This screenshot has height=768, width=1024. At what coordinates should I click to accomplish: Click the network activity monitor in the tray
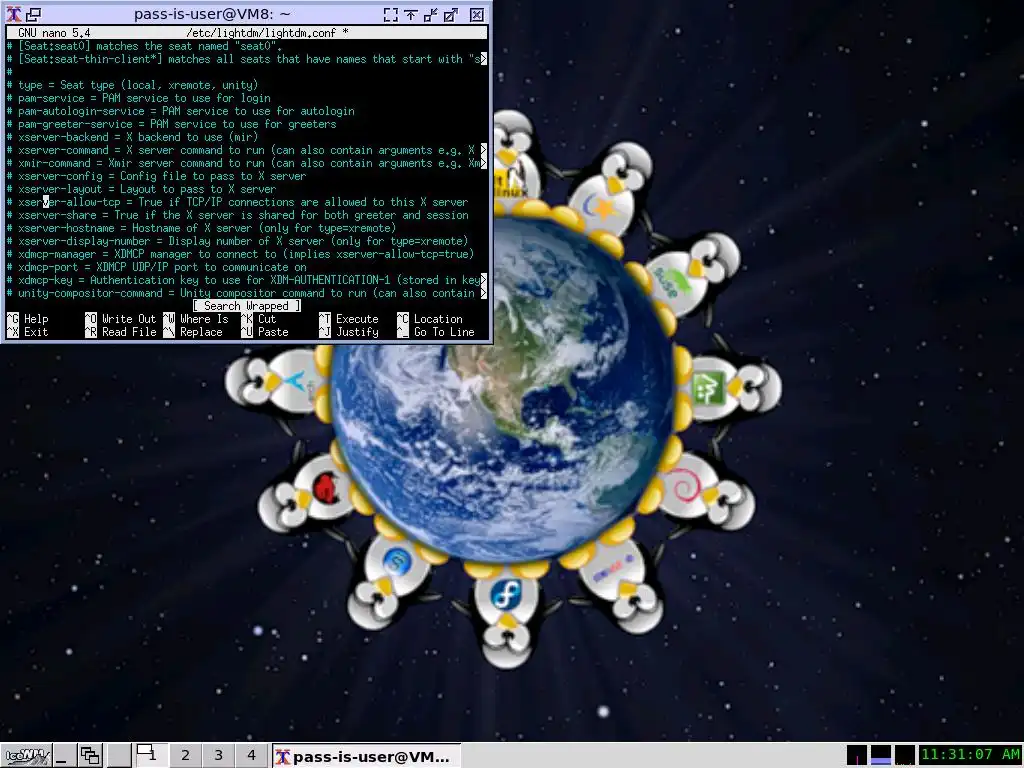[x=904, y=755]
